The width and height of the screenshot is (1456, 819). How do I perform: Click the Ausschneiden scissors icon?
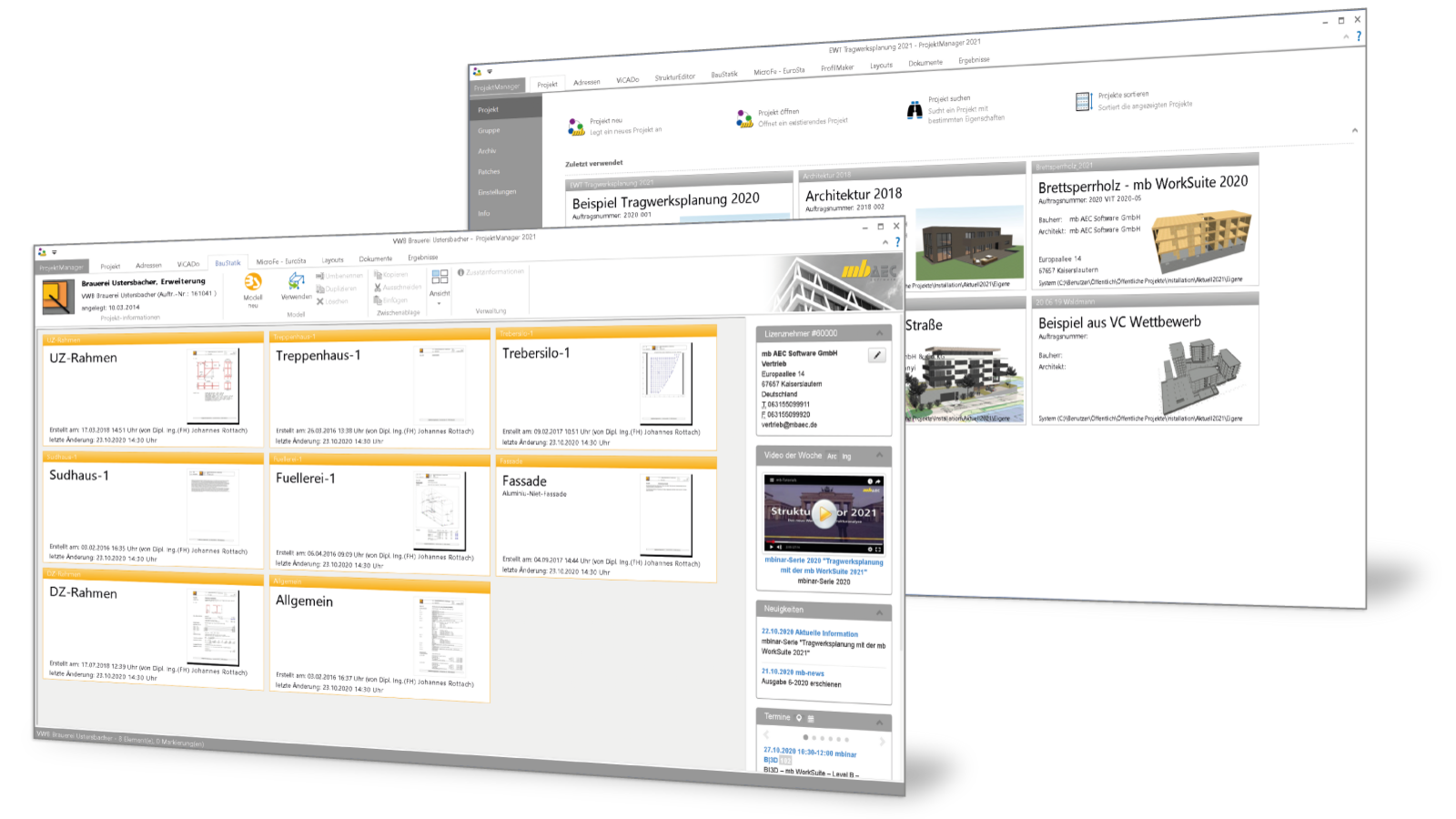(x=378, y=287)
